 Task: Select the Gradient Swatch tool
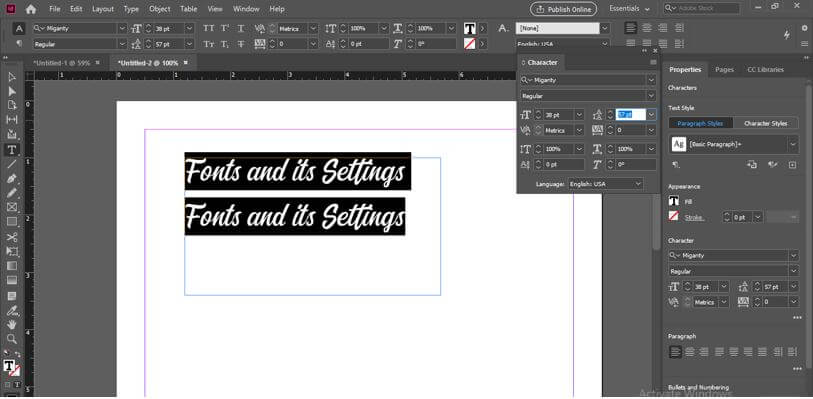coord(12,266)
